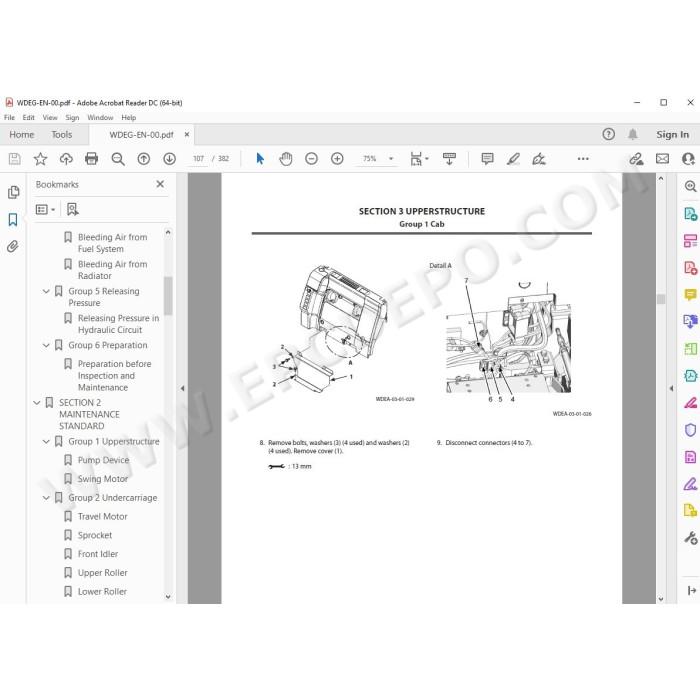Find current bookmark icon
Image resolution: width=700 pixels, height=700 pixels.
click(72, 209)
